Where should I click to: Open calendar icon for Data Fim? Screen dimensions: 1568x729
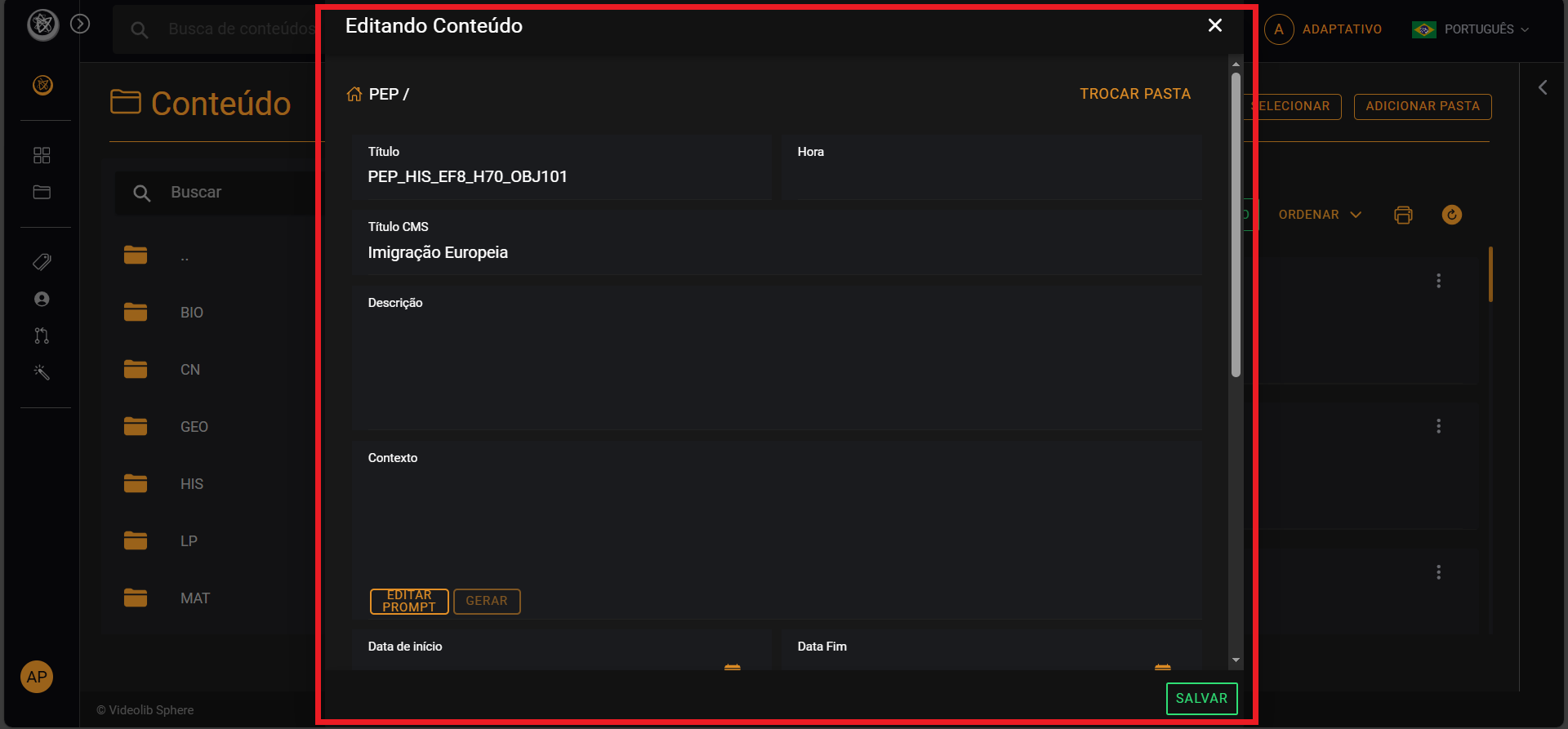pos(1163,667)
